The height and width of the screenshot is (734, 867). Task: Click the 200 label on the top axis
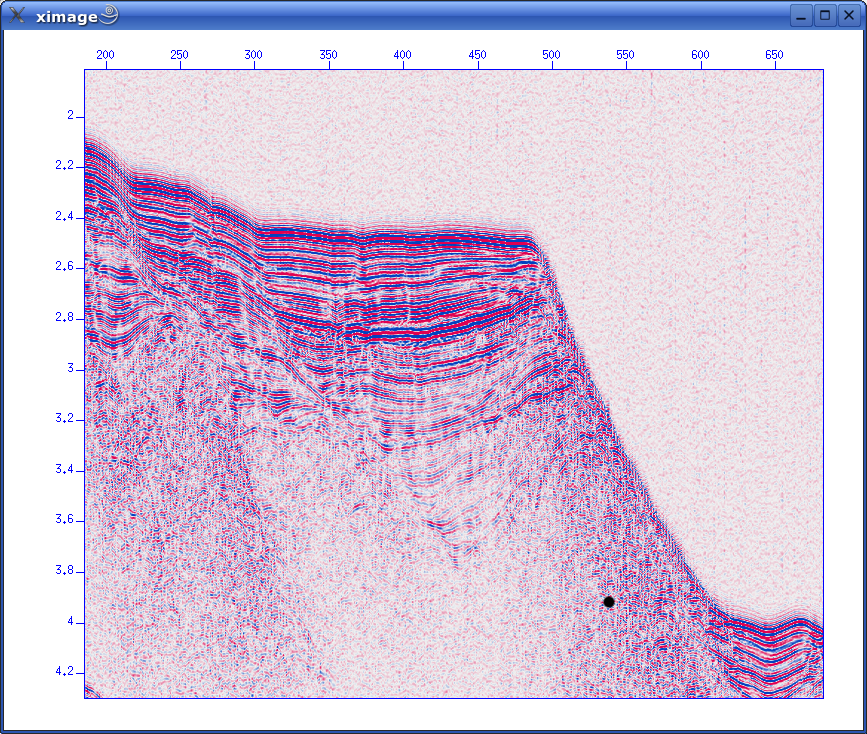(x=105, y=54)
